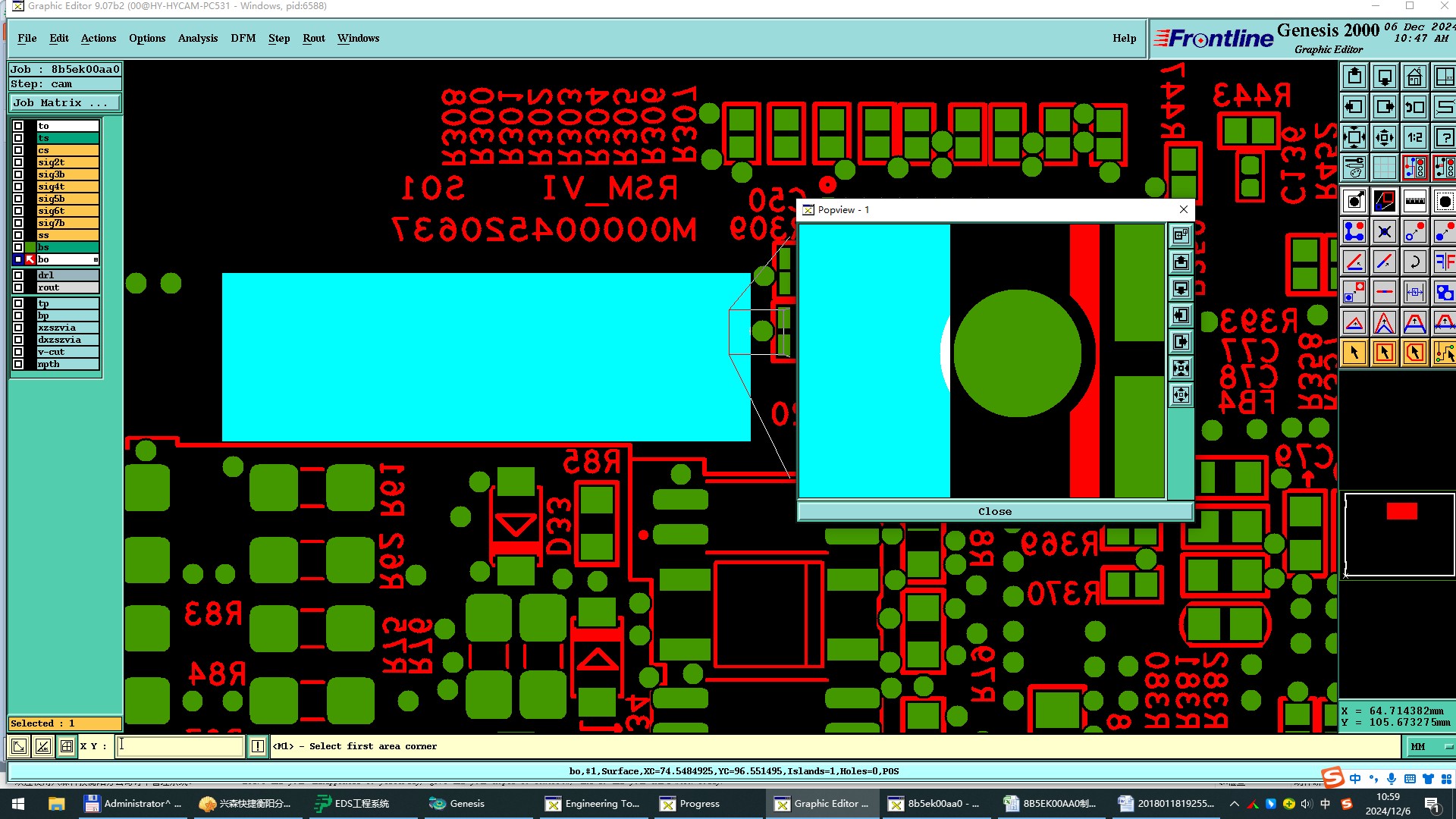This screenshot has height=819, width=1456.
Task: Select the add feature pad-arrow tool
Action: point(1354,201)
